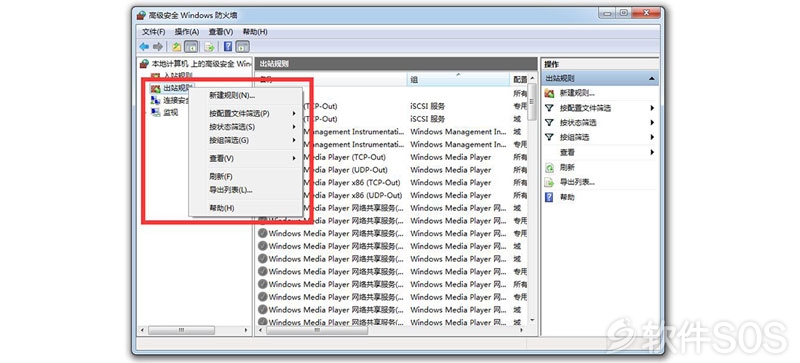Sort by the 配置文件 column header
Screen dimensions: 800x363
[518, 79]
